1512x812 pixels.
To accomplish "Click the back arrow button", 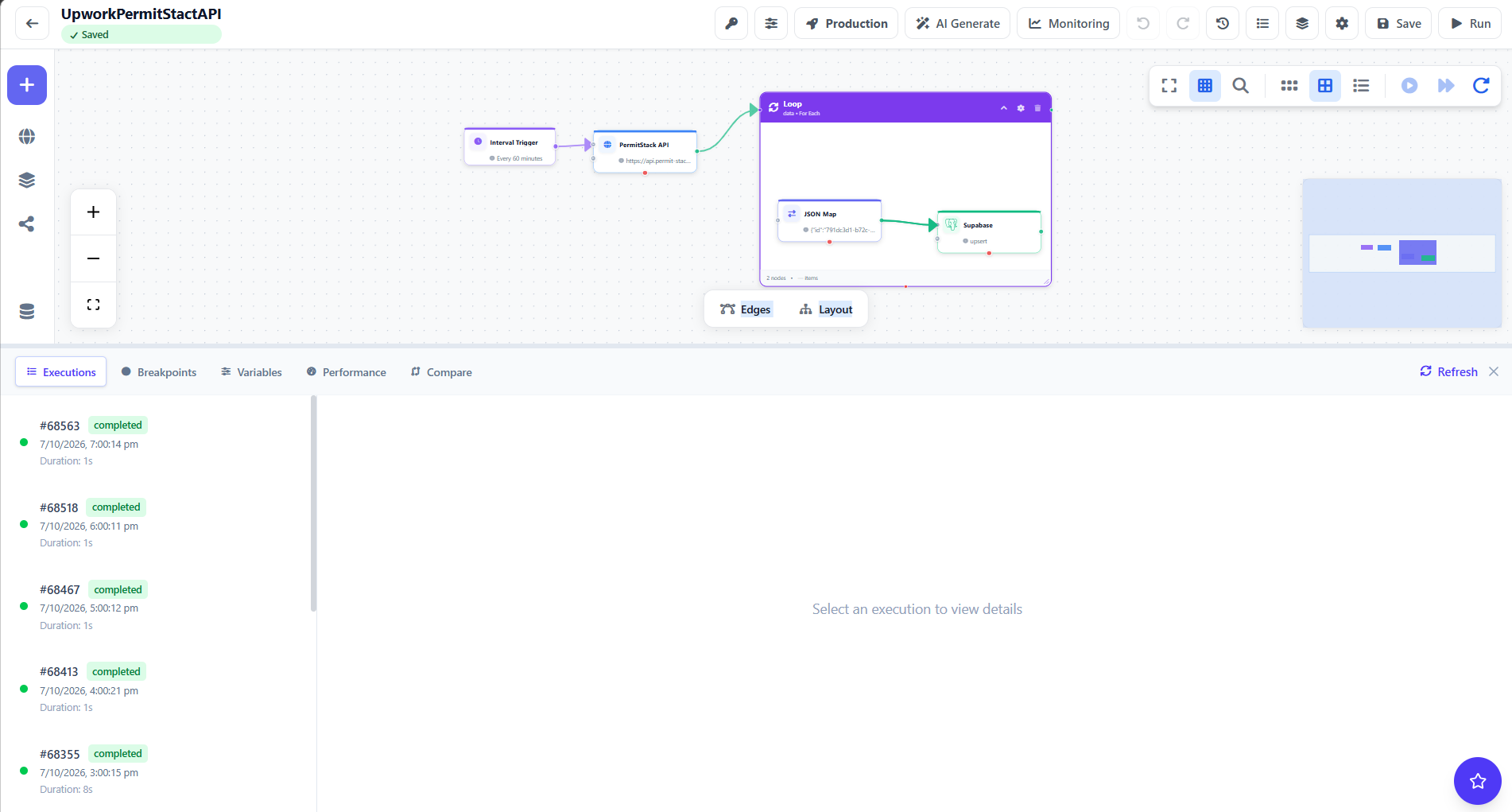I will pyautogui.click(x=32, y=24).
